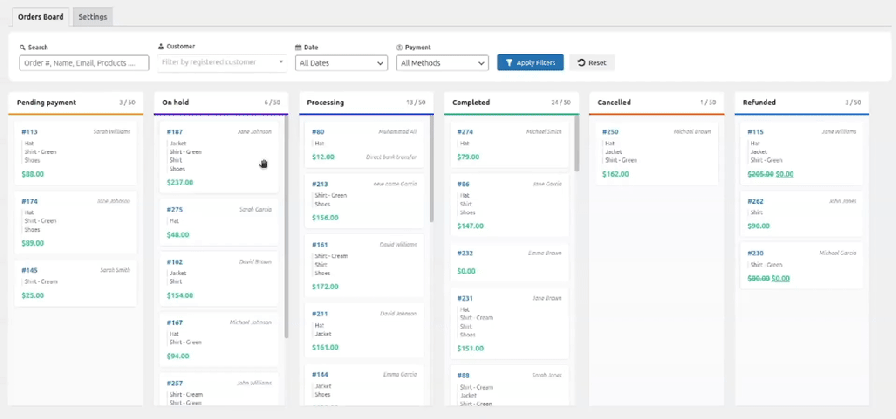Open order #250 in Cancelled

click(x=657, y=153)
